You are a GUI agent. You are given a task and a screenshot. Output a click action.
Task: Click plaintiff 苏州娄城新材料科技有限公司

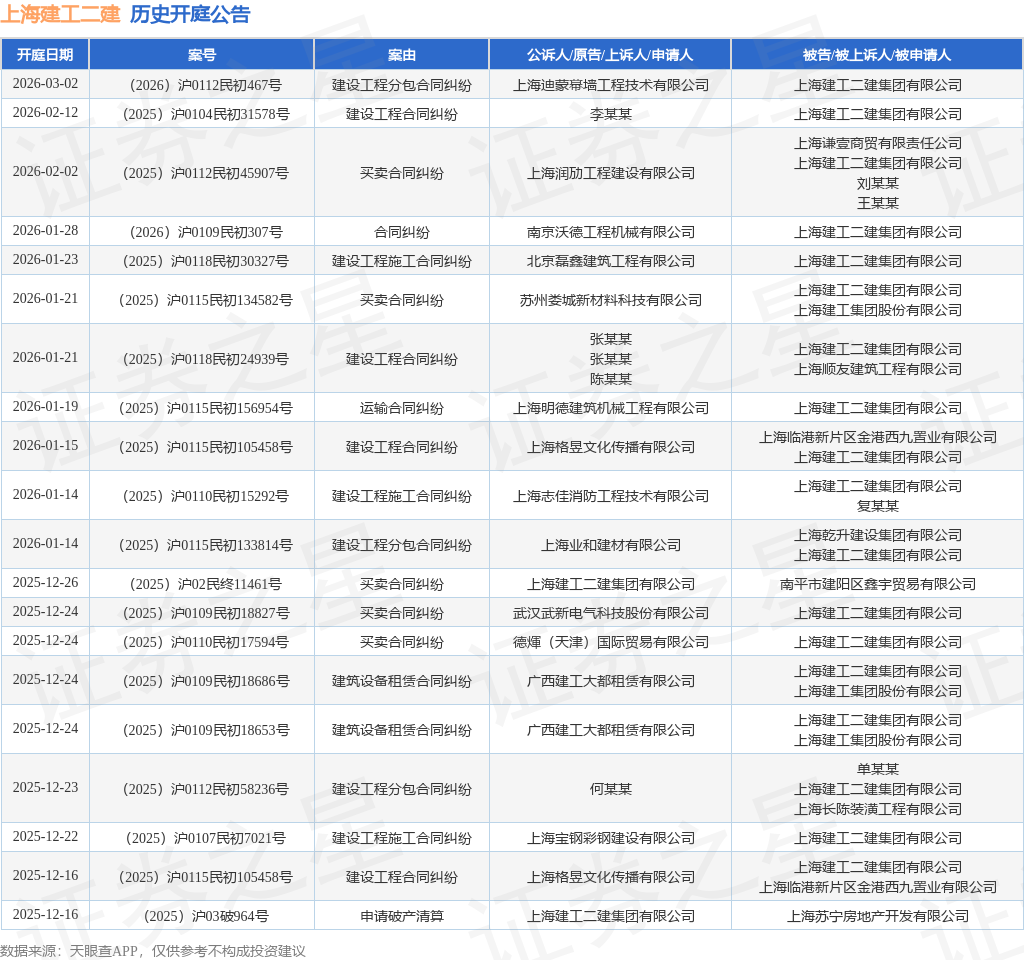(x=611, y=300)
